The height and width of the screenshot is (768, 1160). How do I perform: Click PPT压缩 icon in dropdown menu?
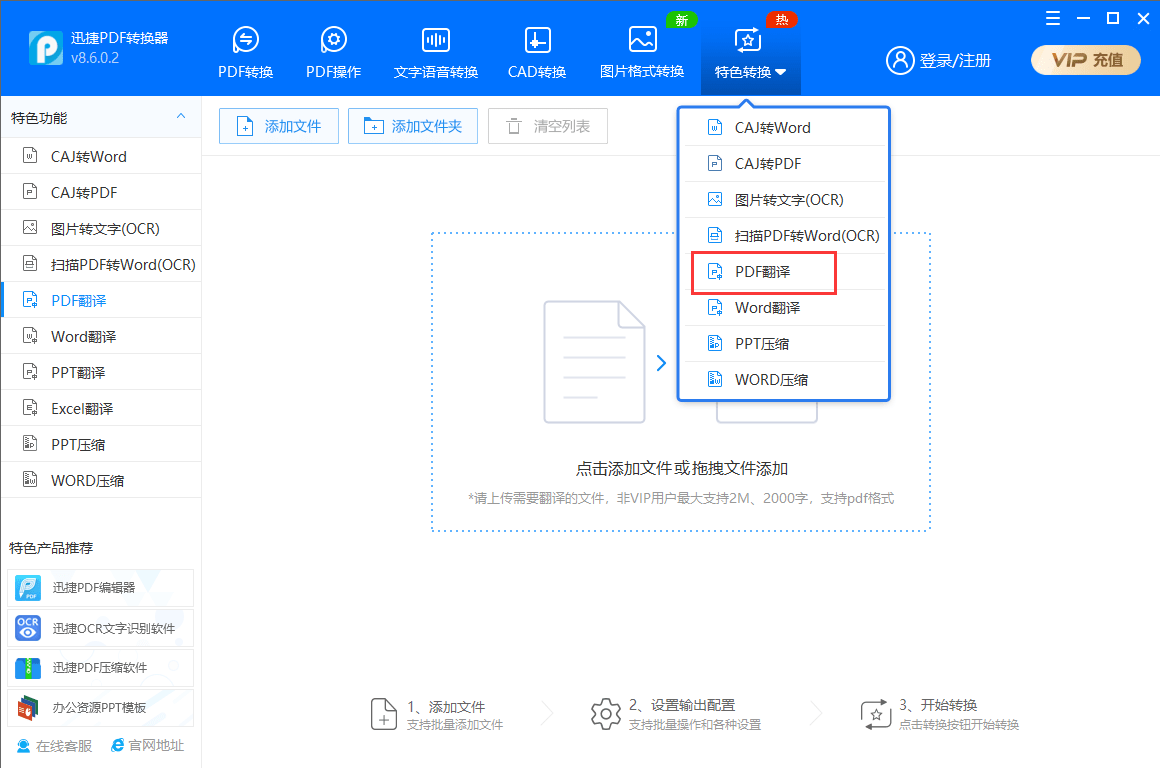click(715, 343)
